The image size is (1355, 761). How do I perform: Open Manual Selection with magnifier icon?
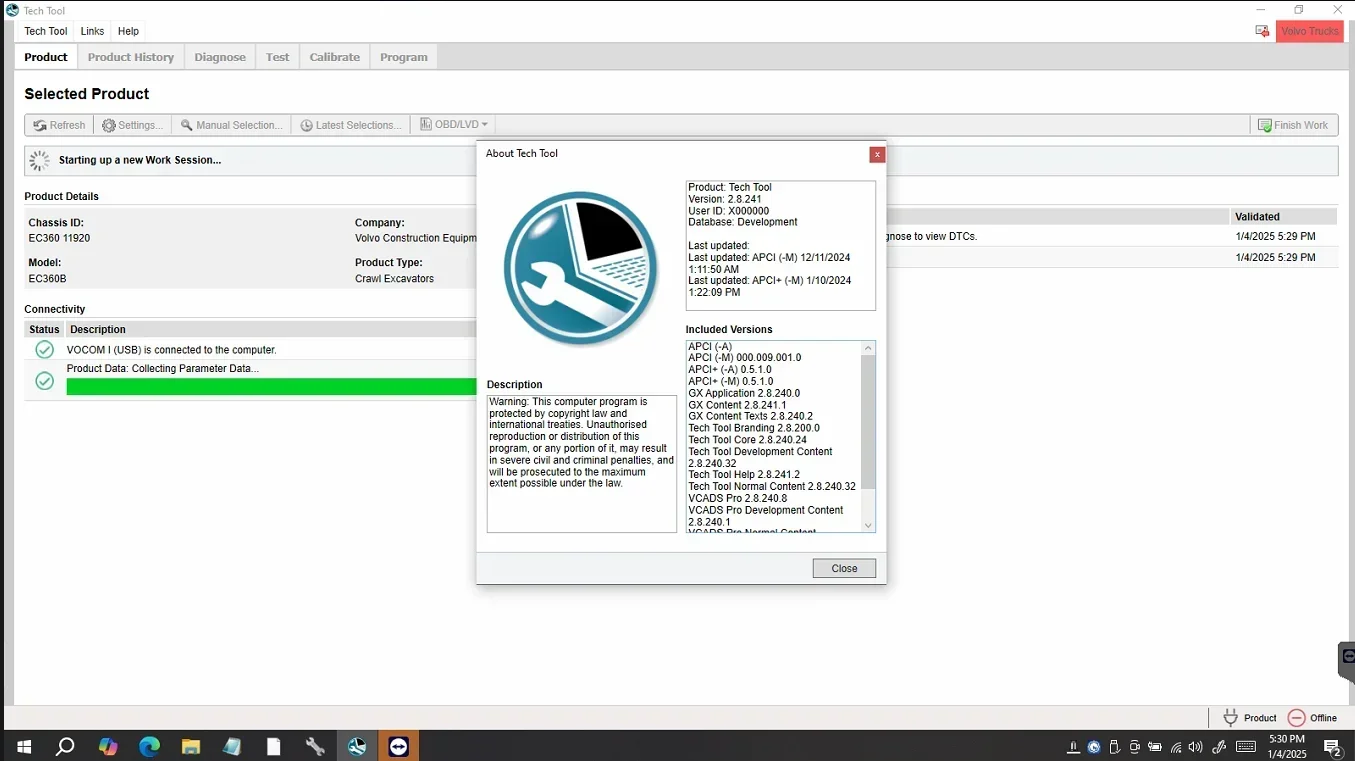pyautogui.click(x=231, y=125)
